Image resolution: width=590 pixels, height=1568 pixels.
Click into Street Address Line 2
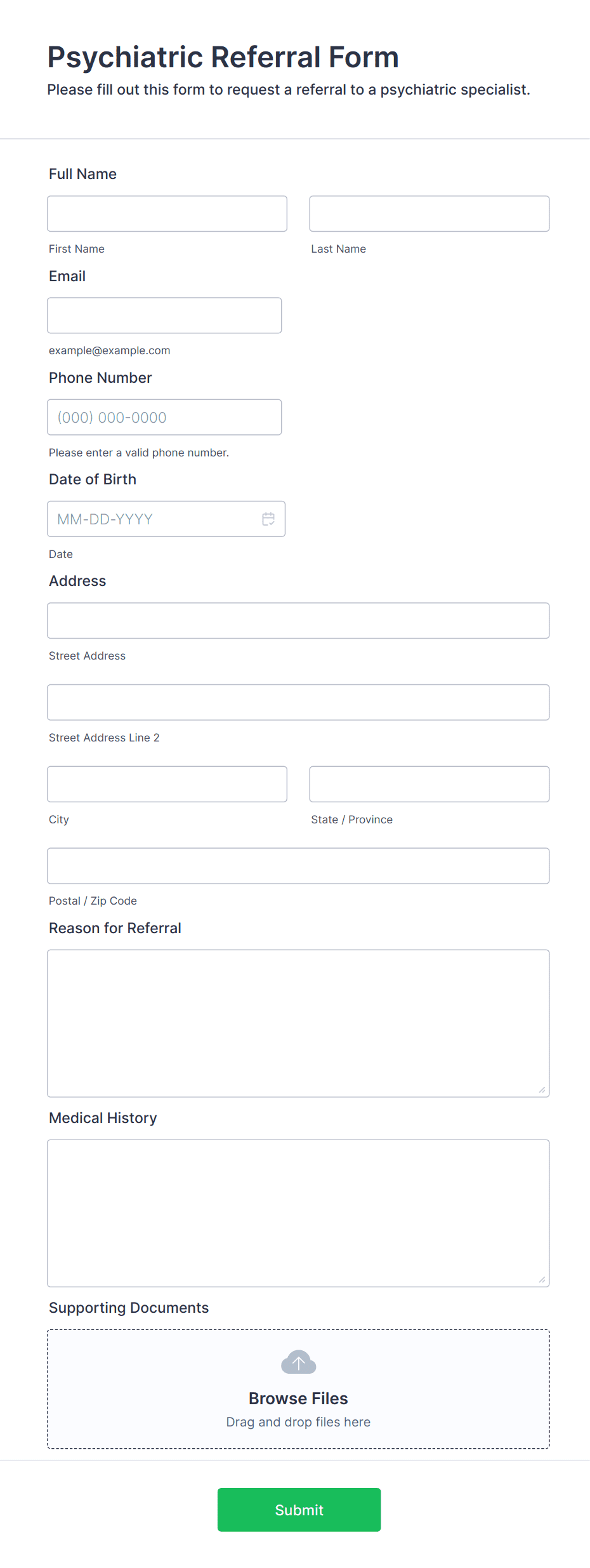pos(298,702)
